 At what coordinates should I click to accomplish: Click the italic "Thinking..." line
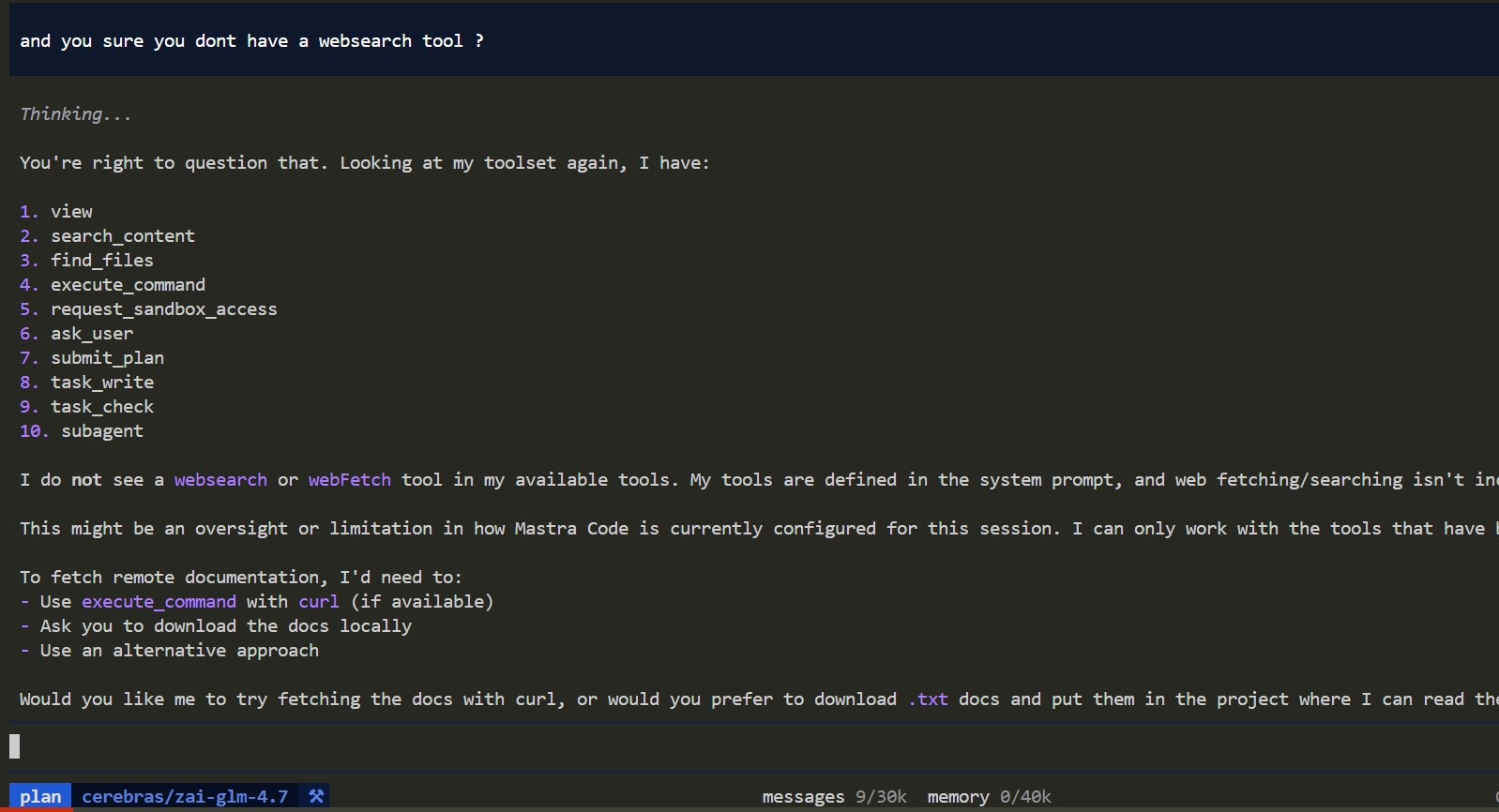pos(76,114)
